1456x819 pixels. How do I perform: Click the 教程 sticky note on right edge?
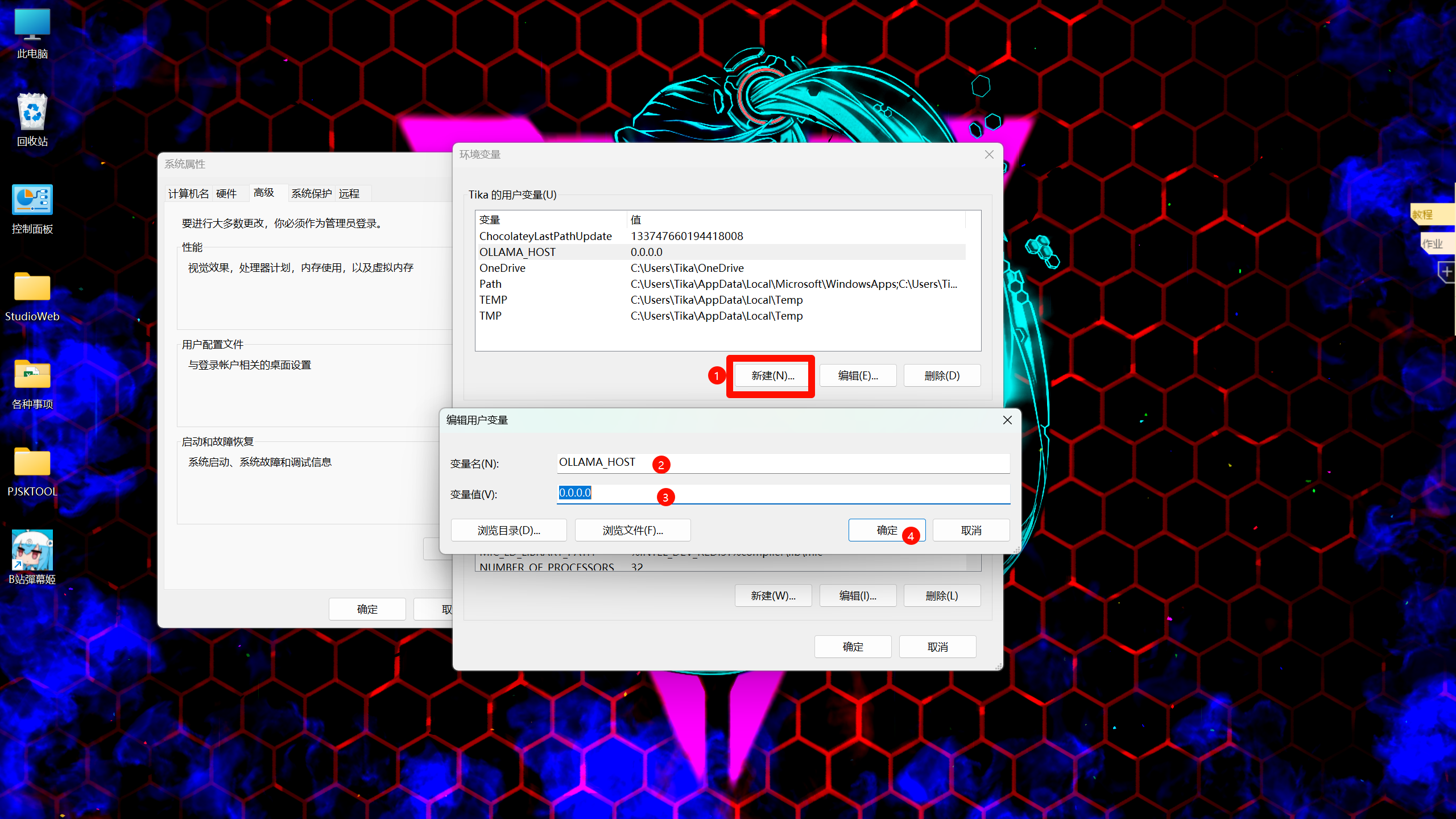click(1431, 214)
